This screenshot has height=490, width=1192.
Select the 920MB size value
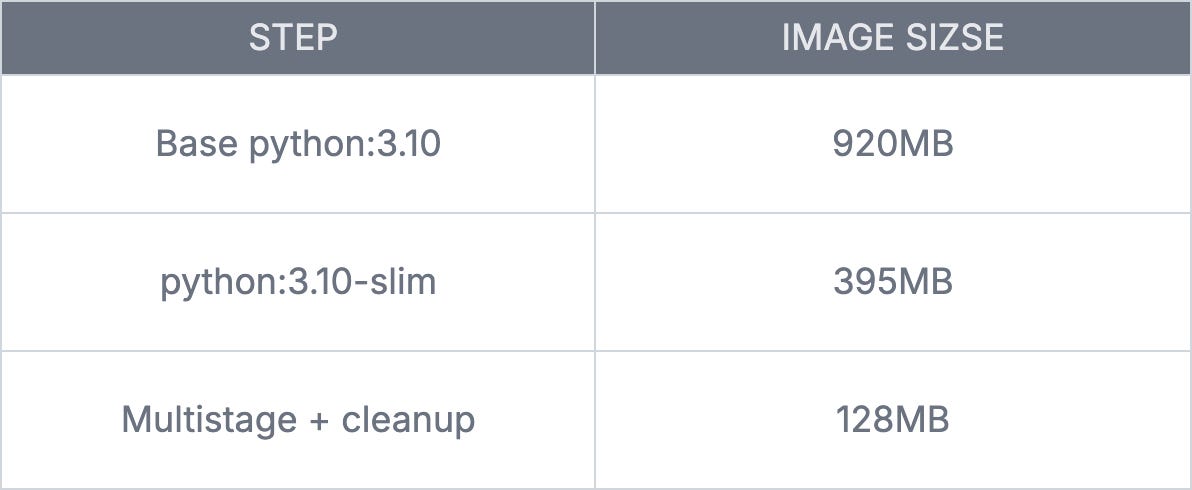pyautogui.click(x=892, y=144)
